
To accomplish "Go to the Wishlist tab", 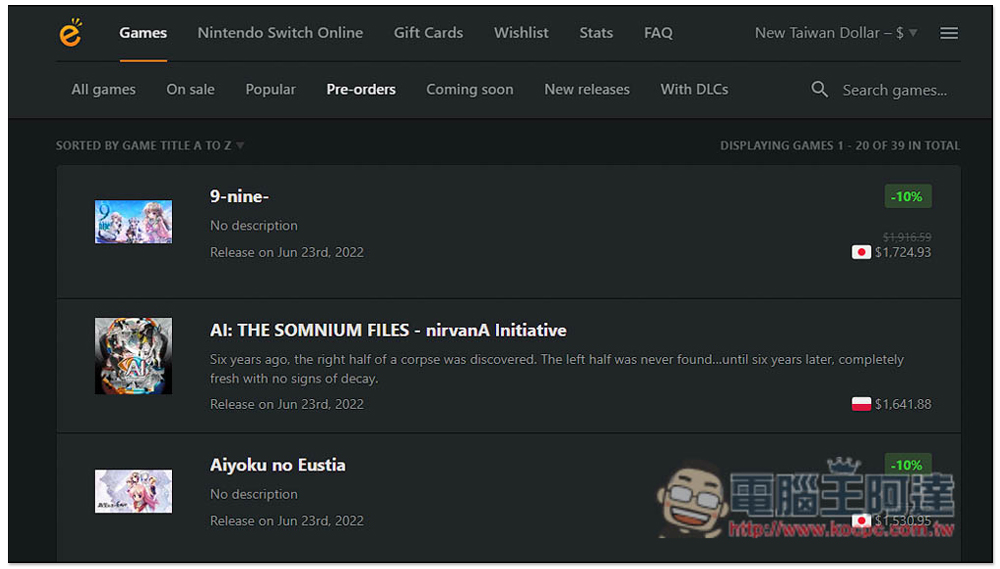I will click(521, 33).
